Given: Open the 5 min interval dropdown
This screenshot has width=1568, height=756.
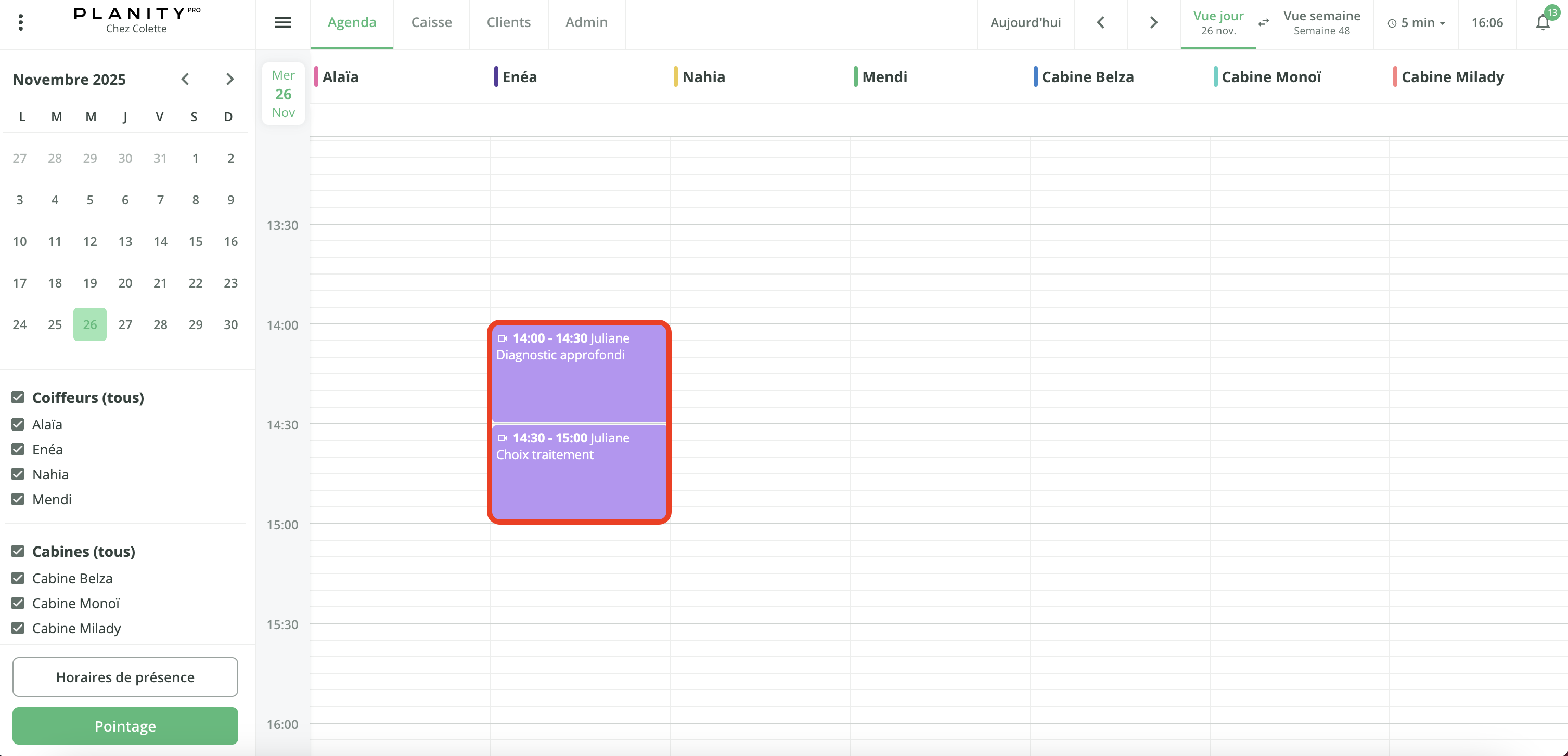Looking at the screenshot, I should click(x=1417, y=23).
